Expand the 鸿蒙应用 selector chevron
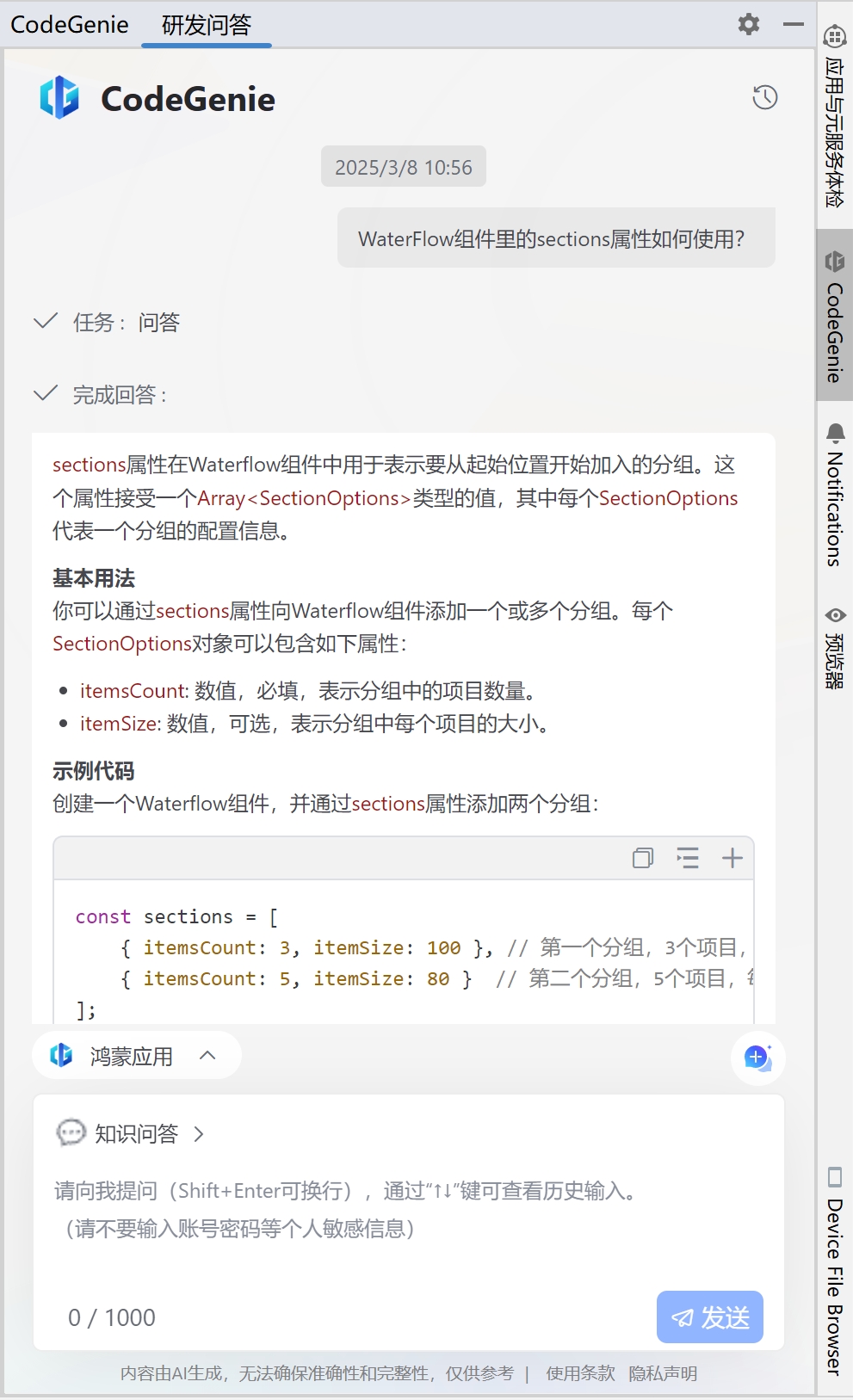853x1400 pixels. click(x=207, y=1055)
